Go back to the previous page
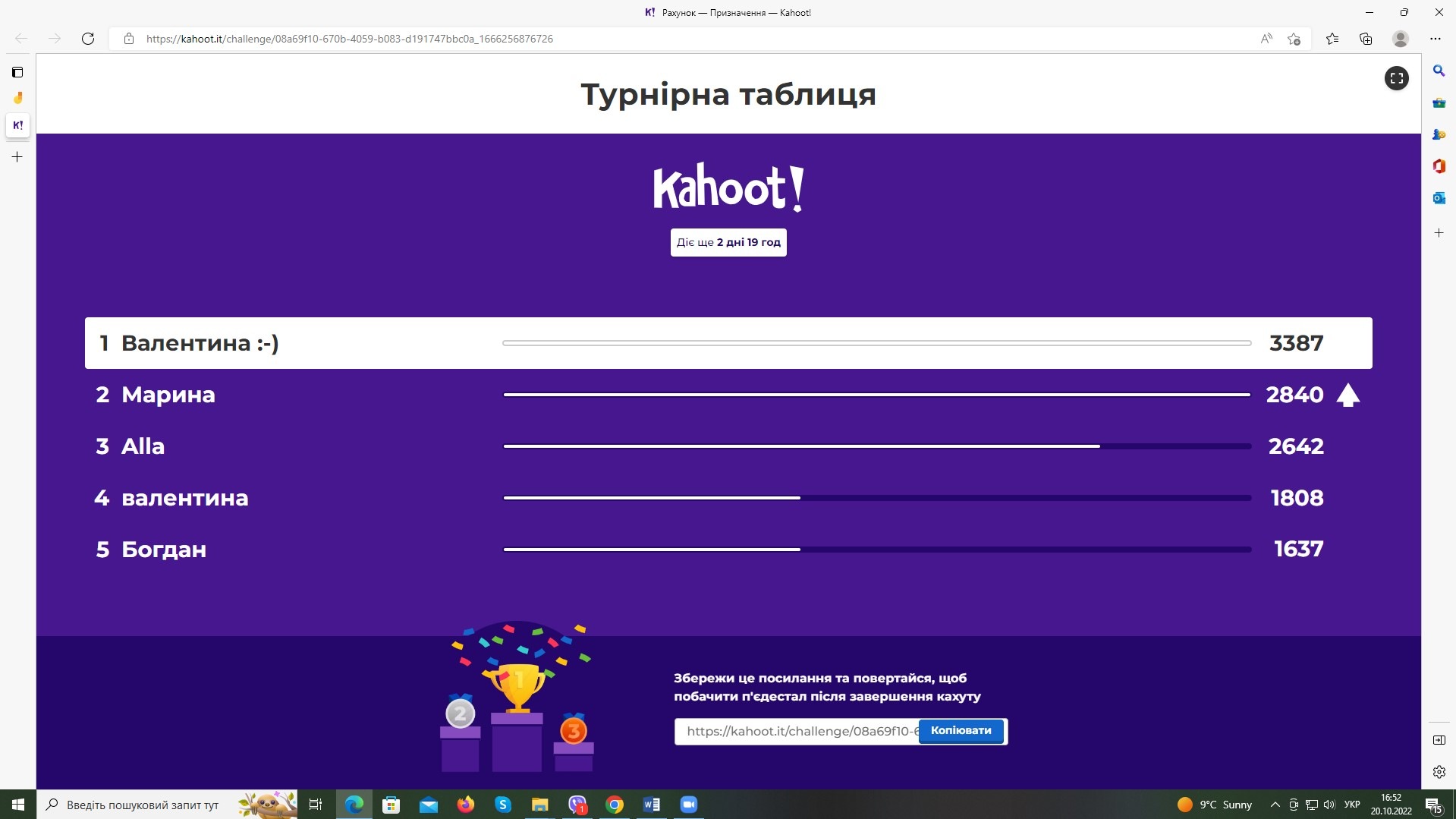1456x819 pixels. pyautogui.click(x=21, y=39)
